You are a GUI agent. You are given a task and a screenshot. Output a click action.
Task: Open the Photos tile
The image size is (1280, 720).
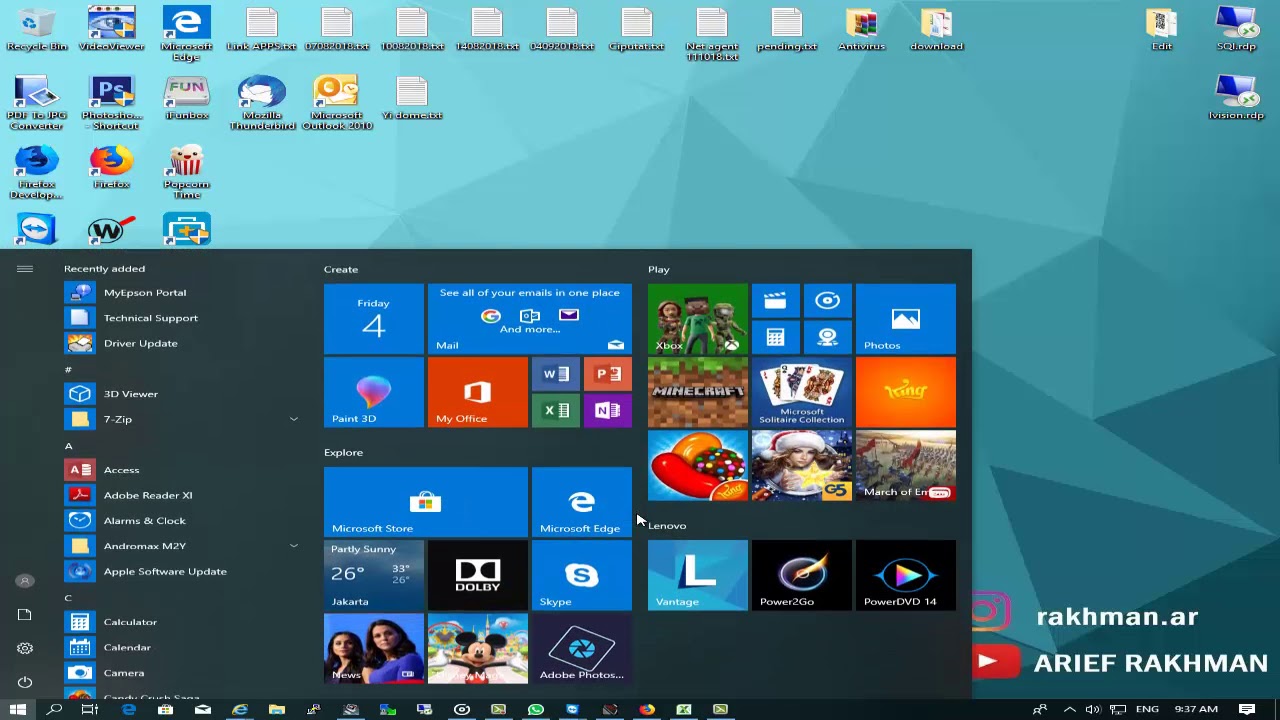(905, 319)
